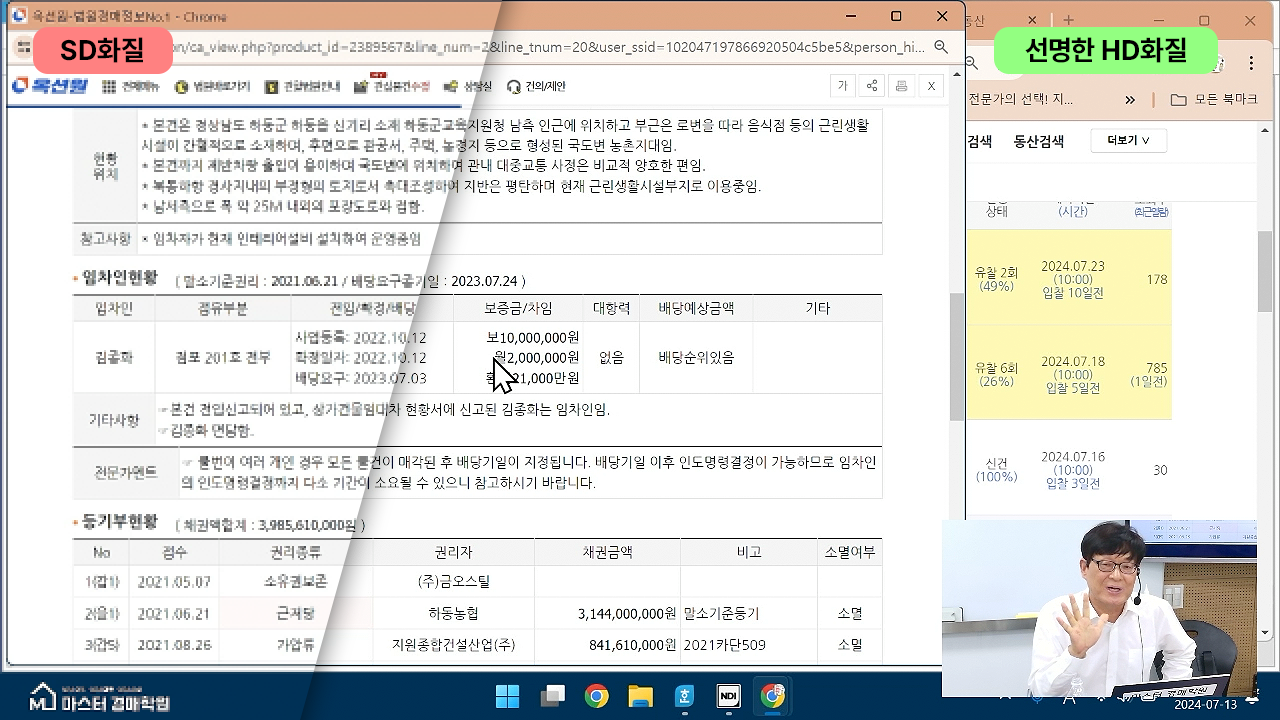Image resolution: width=1280 pixels, height=720 pixels.
Task: Click the (주)금오스틸 owner cell
Action: pos(454,581)
